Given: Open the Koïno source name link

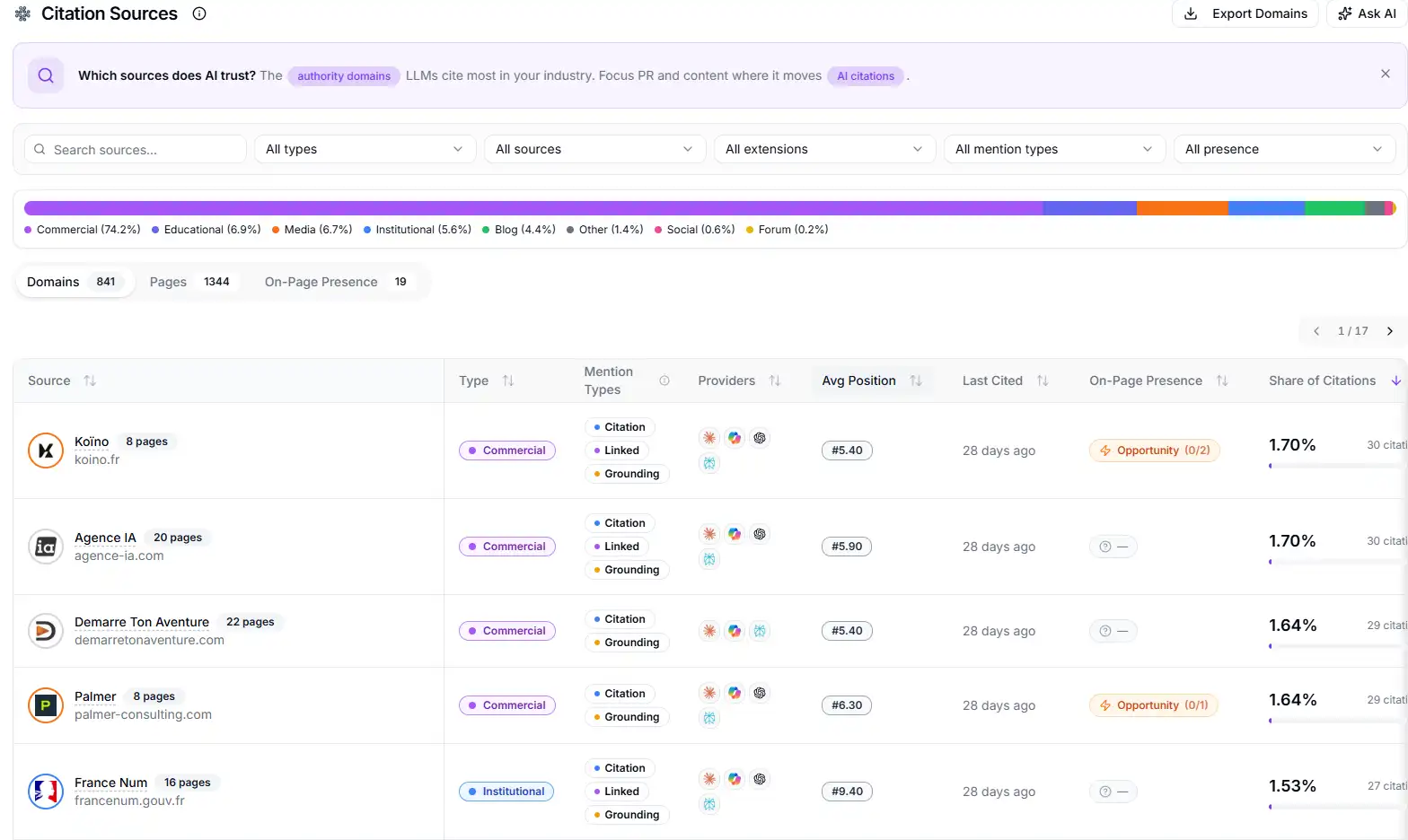Looking at the screenshot, I should tap(92, 442).
